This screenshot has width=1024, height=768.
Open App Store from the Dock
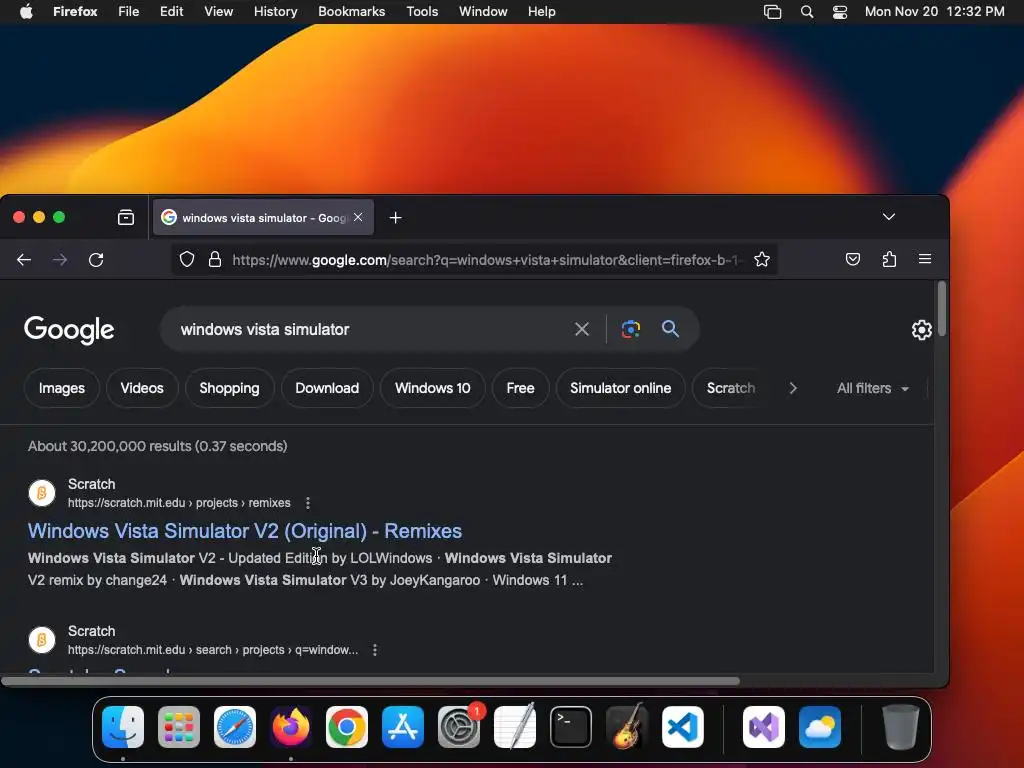click(403, 727)
